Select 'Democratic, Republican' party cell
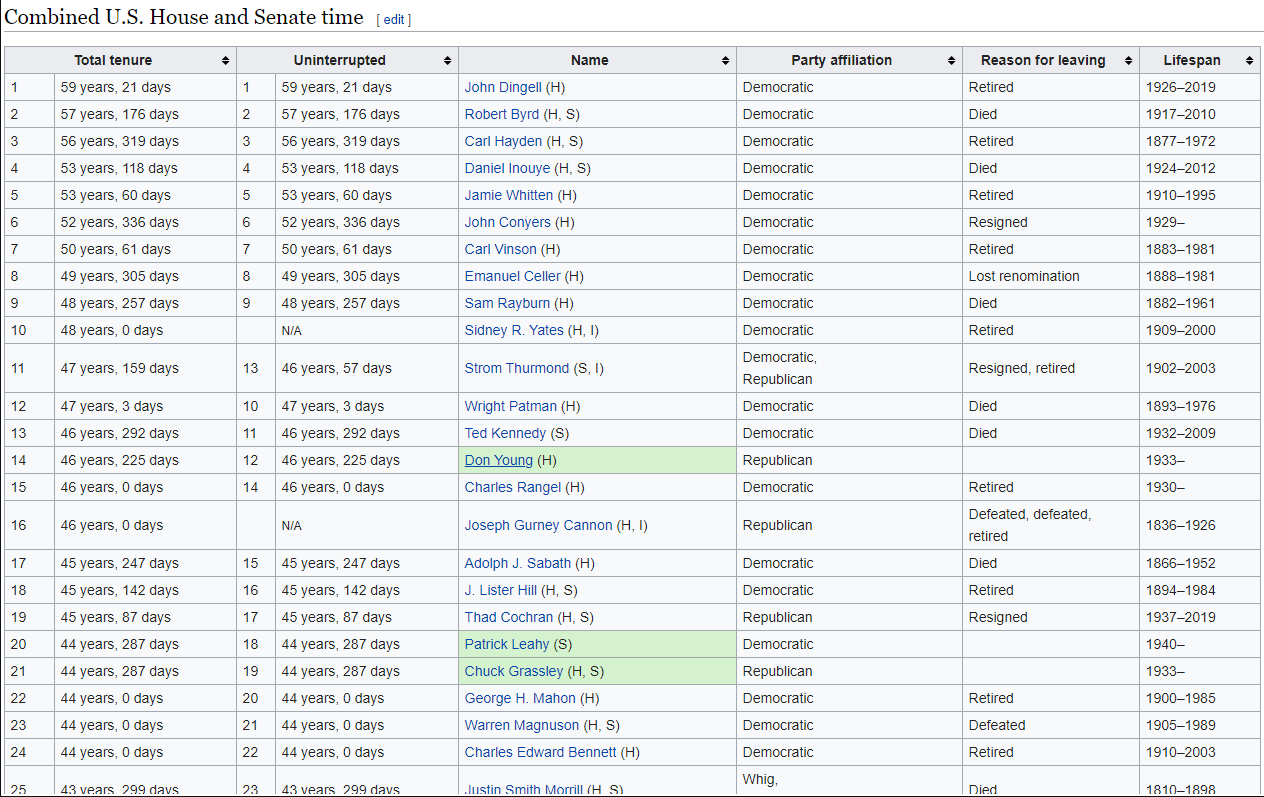The height and width of the screenshot is (797, 1264). 849,368
